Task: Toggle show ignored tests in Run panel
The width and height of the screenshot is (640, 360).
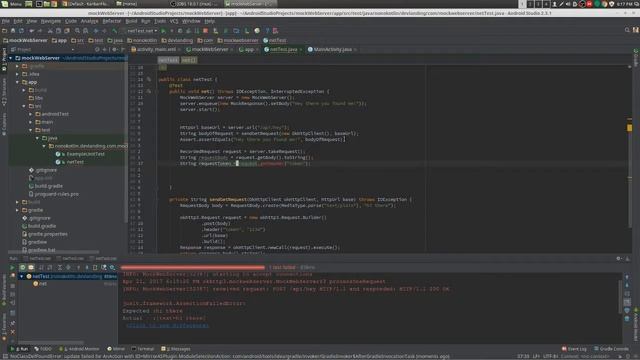Action: click(31, 267)
